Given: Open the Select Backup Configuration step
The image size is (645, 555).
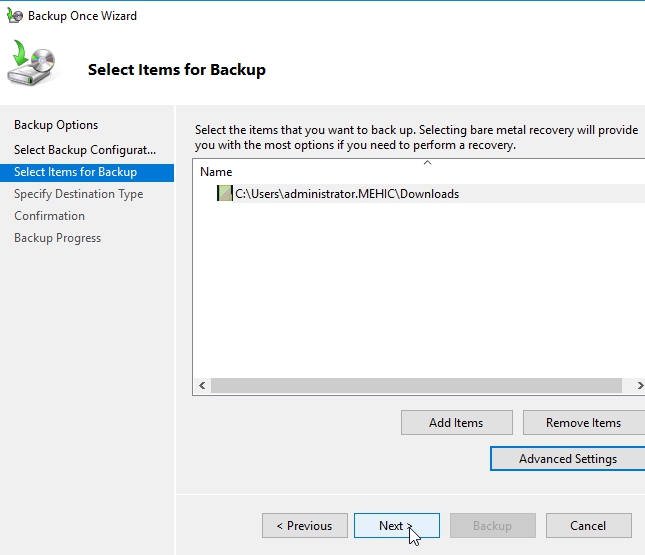Looking at the screenshot, I should (85, 150).
